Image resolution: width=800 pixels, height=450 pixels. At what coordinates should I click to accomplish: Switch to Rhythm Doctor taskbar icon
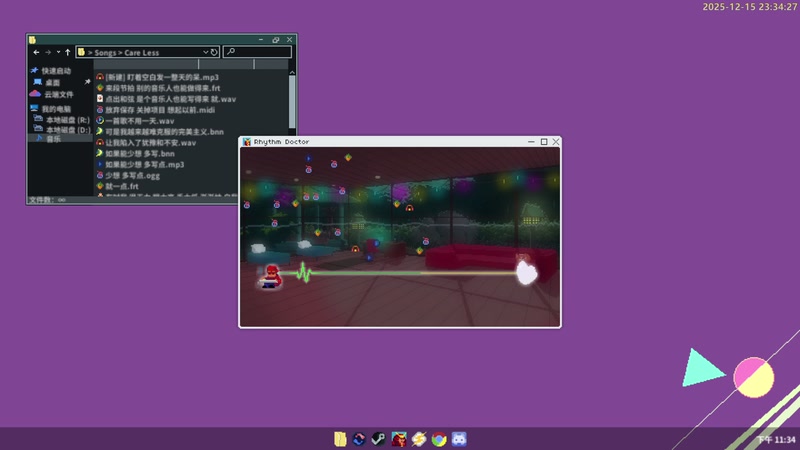coord(399,439)
